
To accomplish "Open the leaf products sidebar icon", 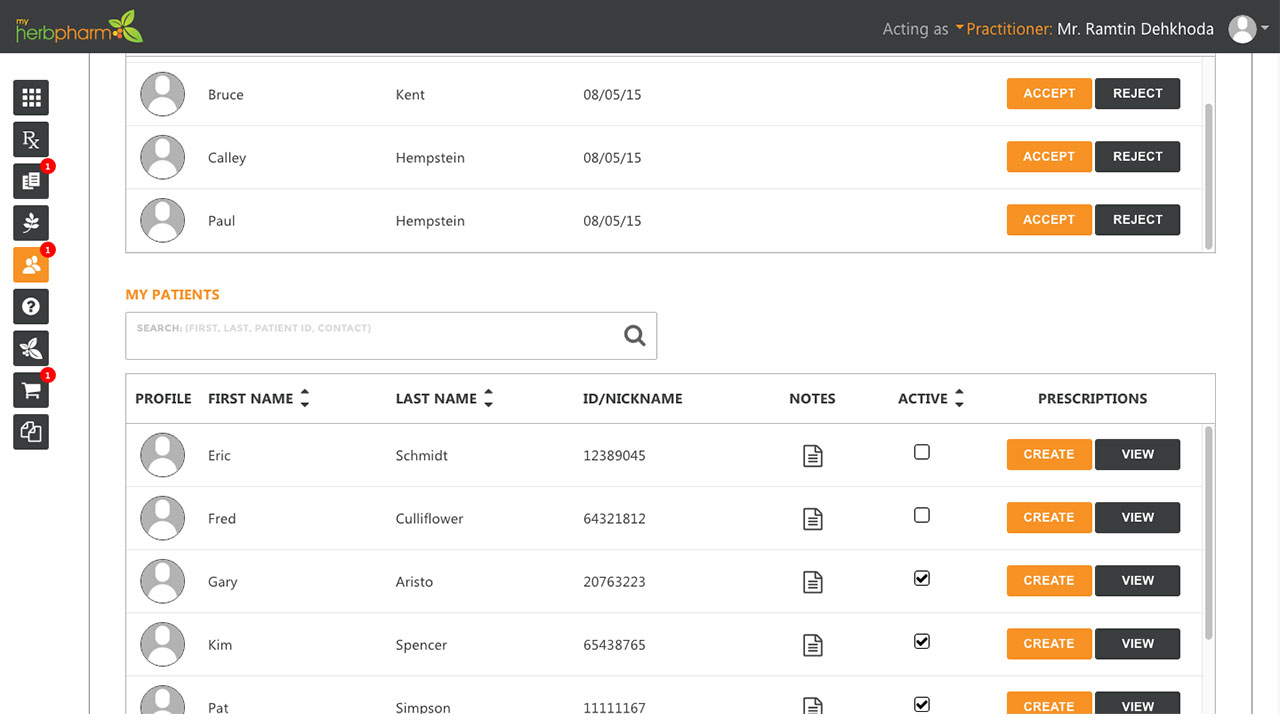I will coord(31,348).
